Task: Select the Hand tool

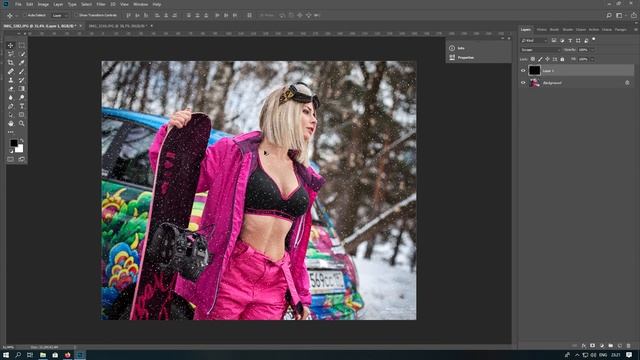Action: pos(11,123)
